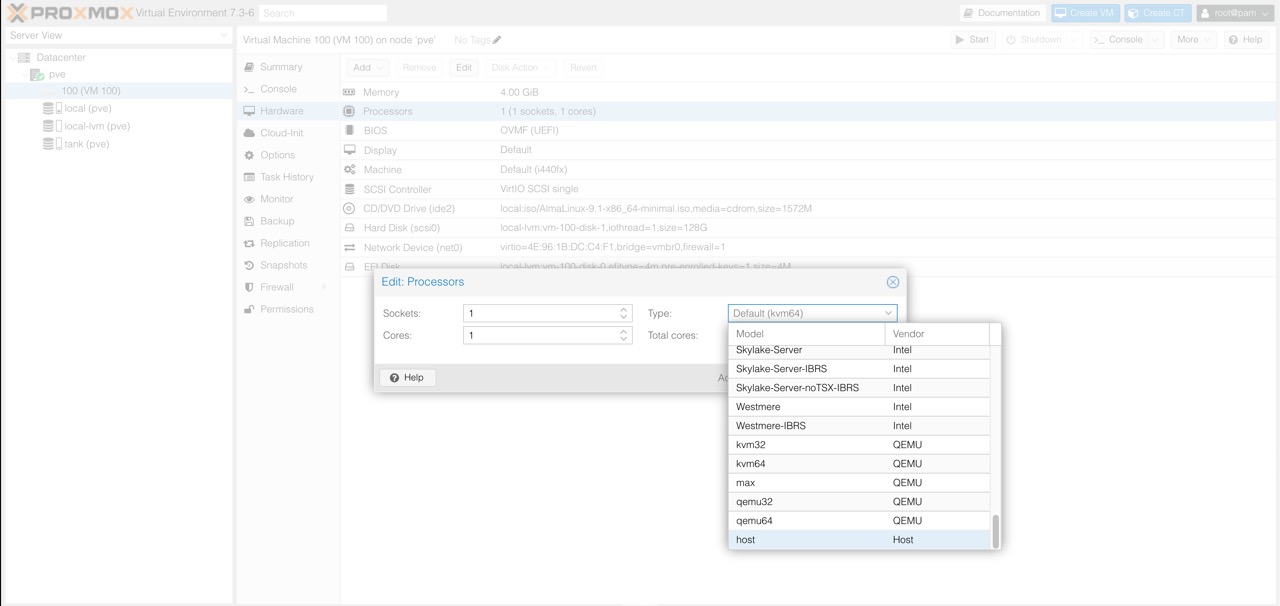Click the Edit button in hardware toolbar
Image resolution: width=1280 pixels, height=606 pixels.
[x=463, y=67]
